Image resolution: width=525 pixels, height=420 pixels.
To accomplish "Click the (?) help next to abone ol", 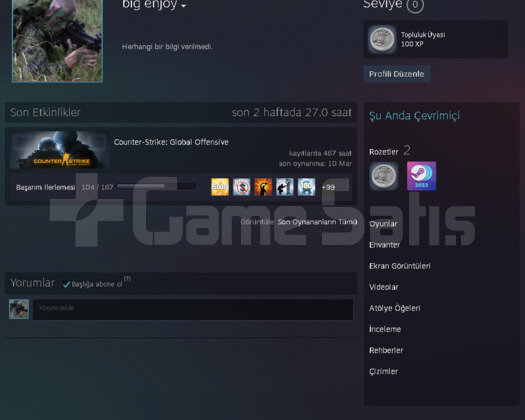I will pyautogui.click(x=127, y=279).
